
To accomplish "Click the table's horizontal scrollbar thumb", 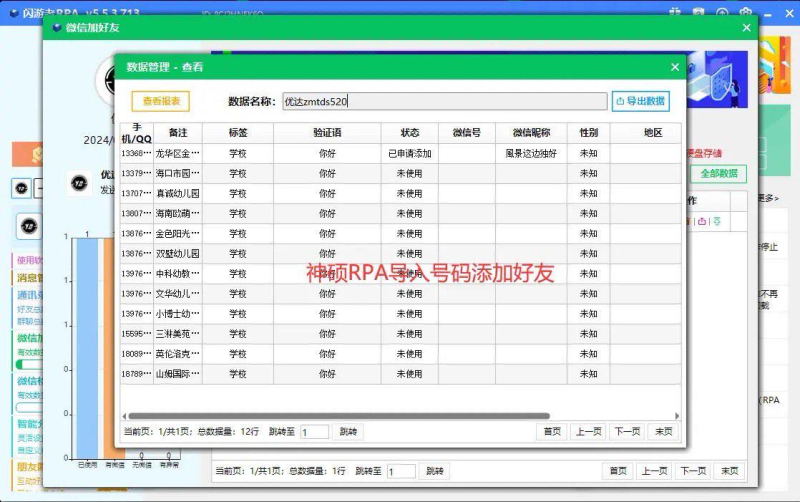I will pyautogui.click(x=339, y=416).
